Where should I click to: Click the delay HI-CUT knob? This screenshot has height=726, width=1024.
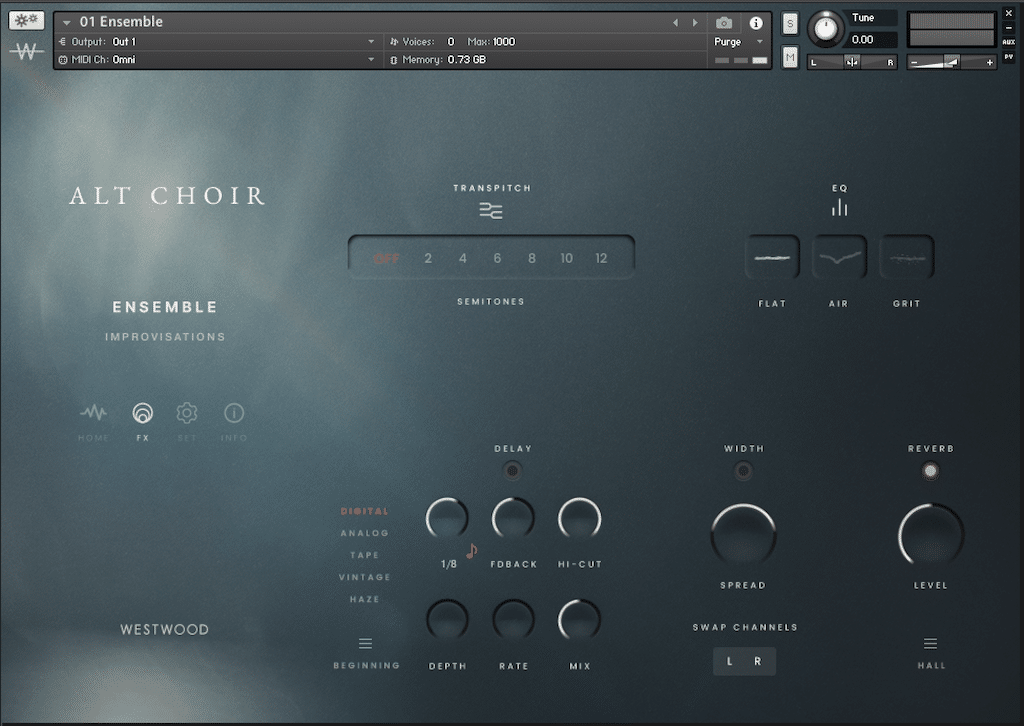[x=579, y=519]
